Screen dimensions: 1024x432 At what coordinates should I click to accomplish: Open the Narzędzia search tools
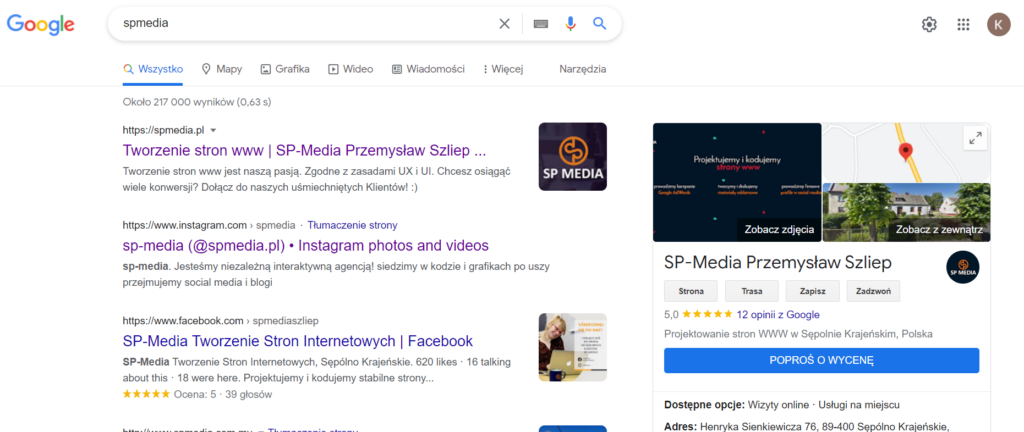pyautogui.click(x=582, y=69)
